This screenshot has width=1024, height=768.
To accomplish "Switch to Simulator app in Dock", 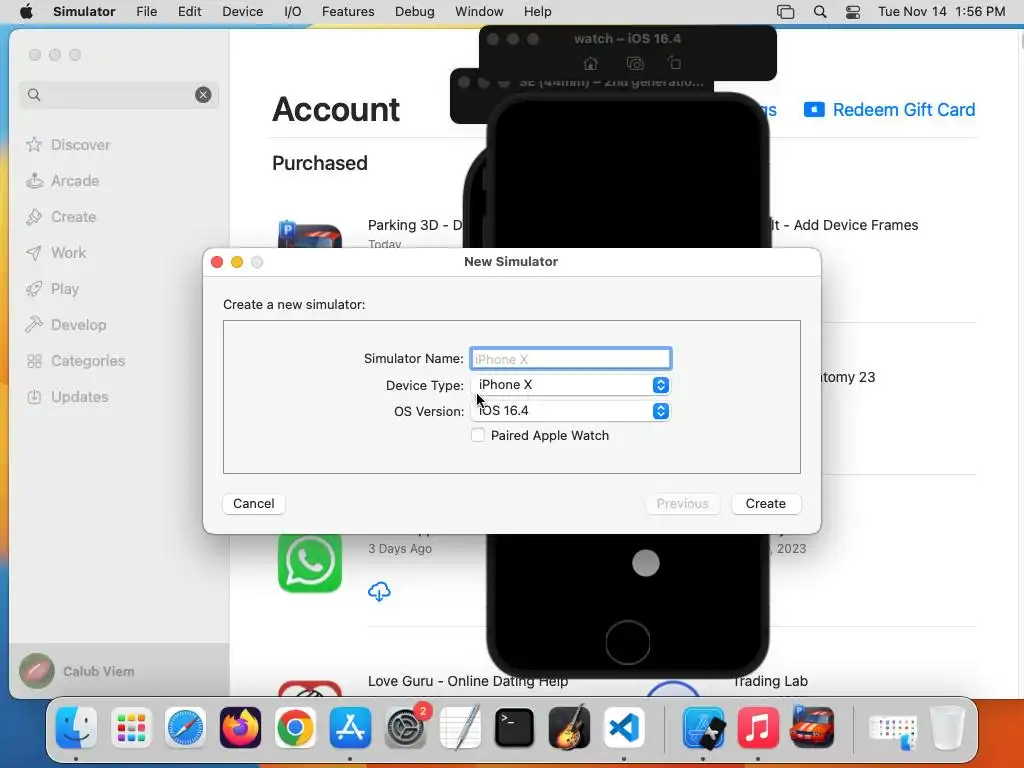I will pyautogui.click(x=703, y=728).
